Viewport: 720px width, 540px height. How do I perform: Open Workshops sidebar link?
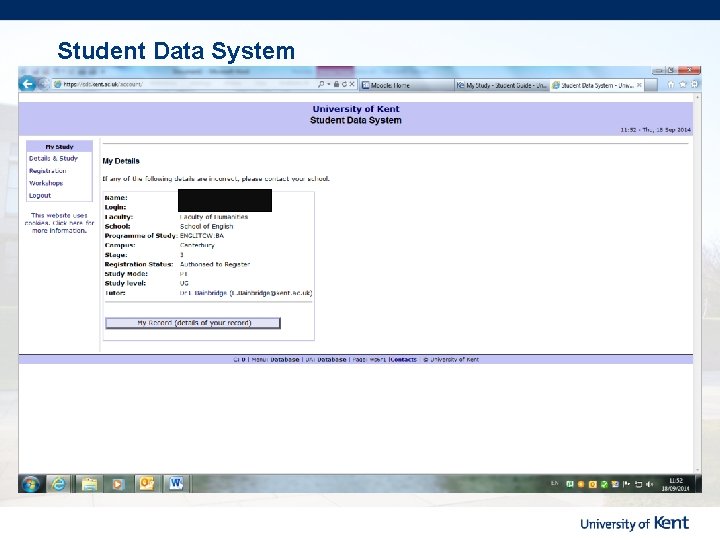[46, 183]
